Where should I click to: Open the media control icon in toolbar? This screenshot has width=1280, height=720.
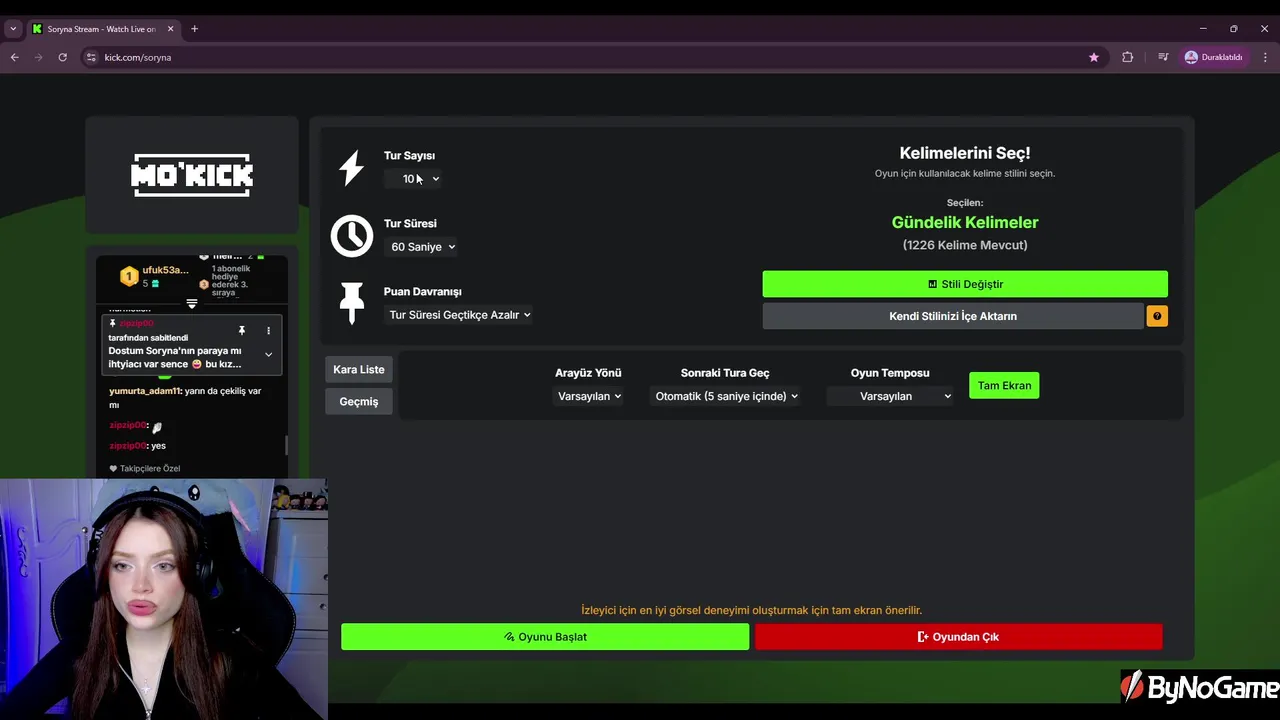coord(1163,57)
